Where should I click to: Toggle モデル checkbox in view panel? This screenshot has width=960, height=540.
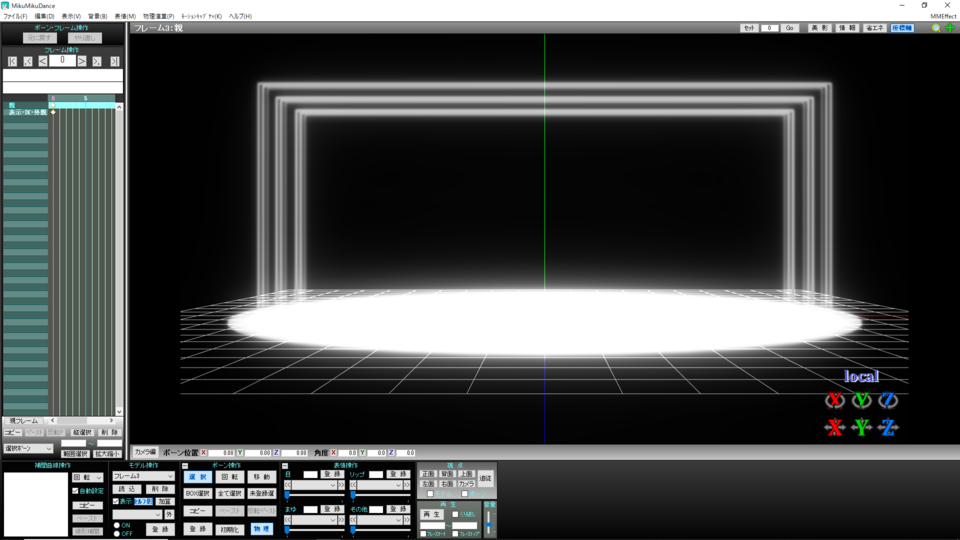430,494
